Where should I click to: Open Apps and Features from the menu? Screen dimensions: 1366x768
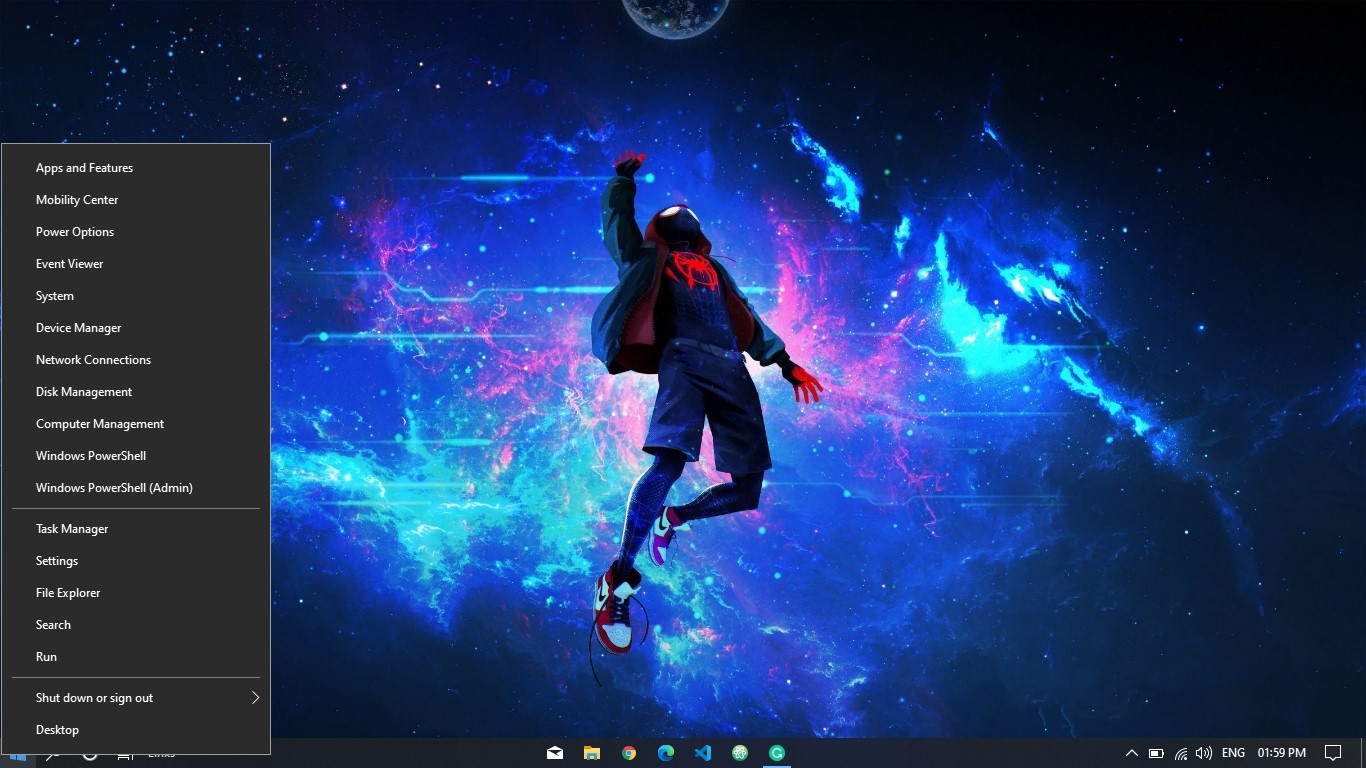coord(136,168)
